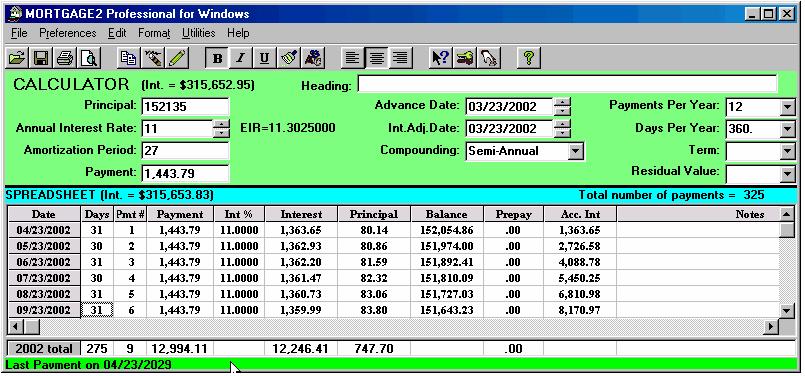
Task: Click the green question mark help icon
Action: pos(528,58)
